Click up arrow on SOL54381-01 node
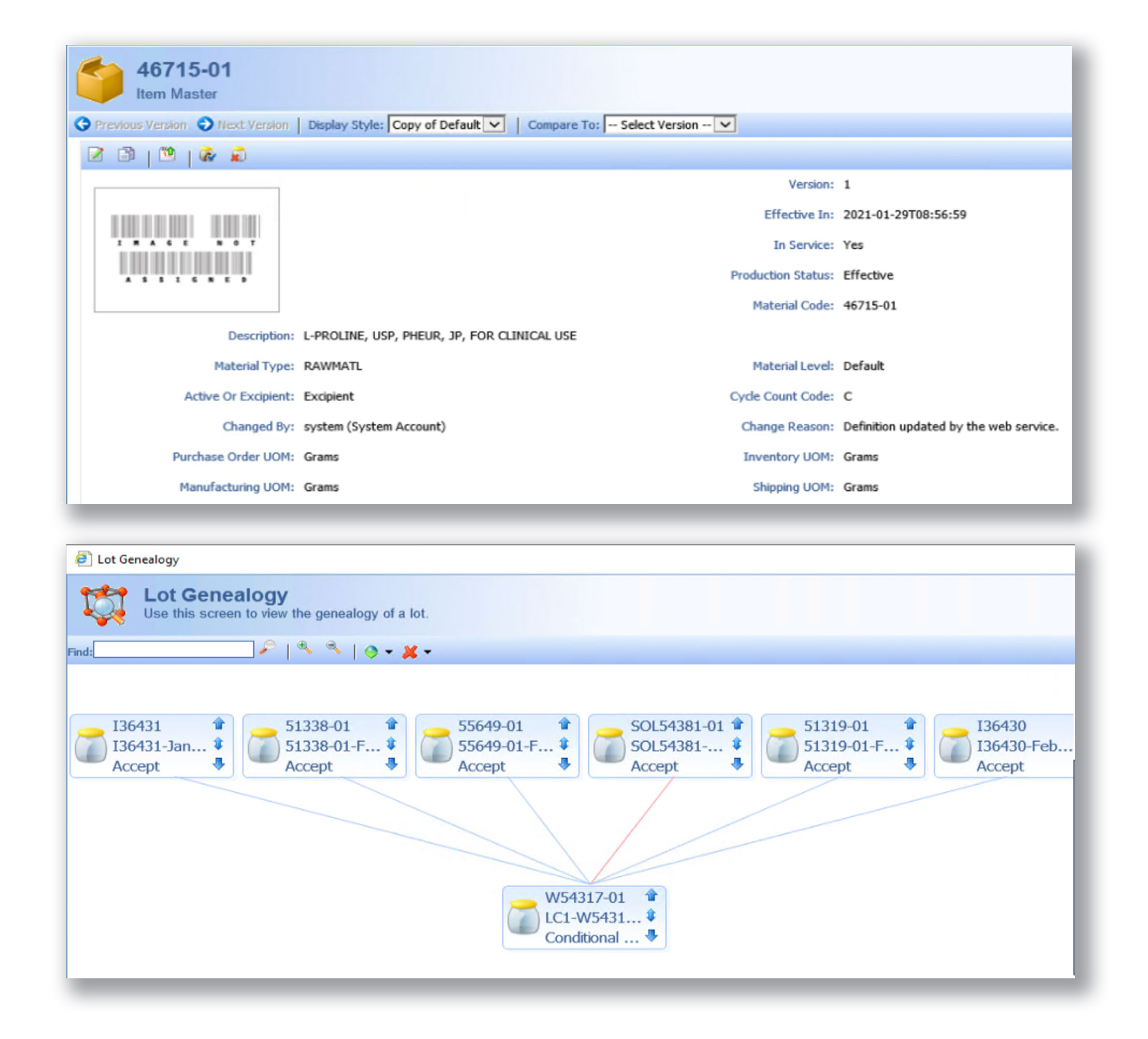This screenshot has width=1148, height=1039. click(738, 723)
